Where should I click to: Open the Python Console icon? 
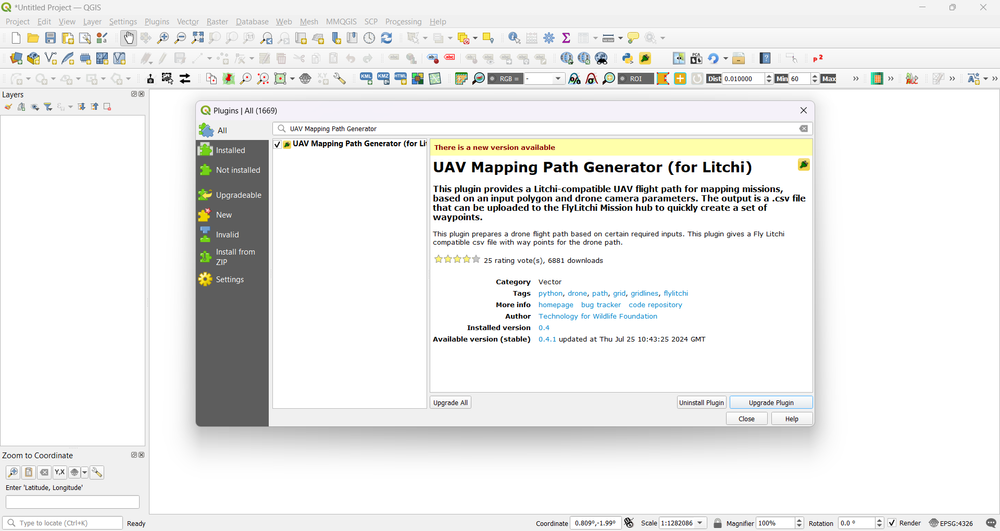[x=628, y=59]
